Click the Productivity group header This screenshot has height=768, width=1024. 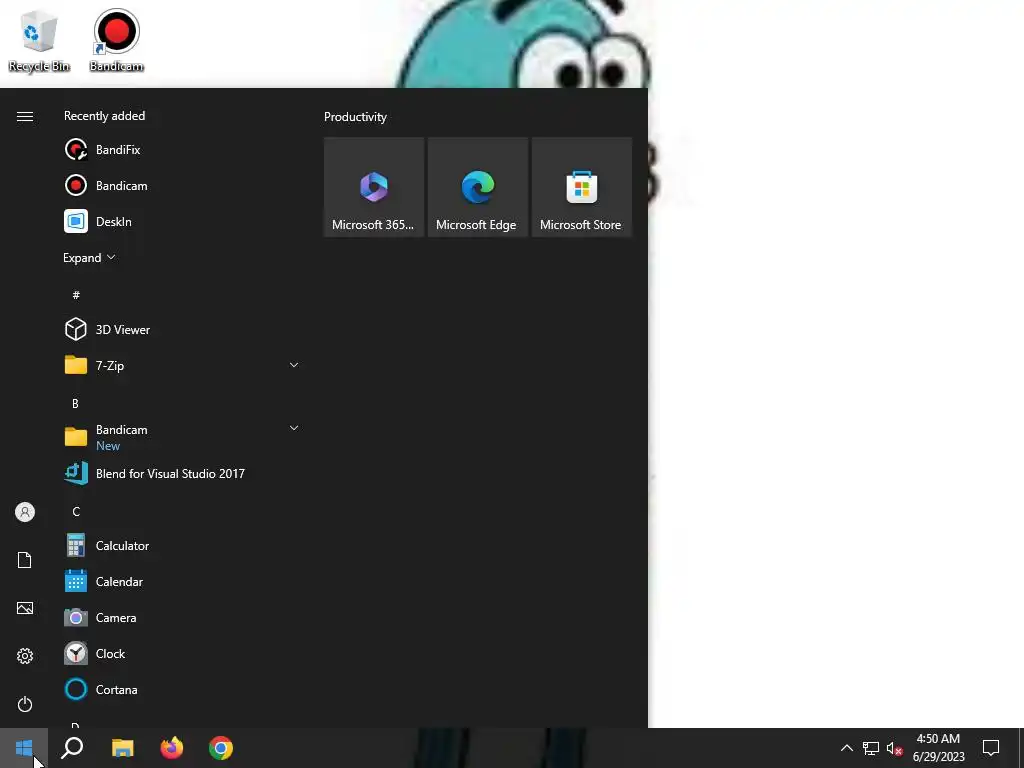355,117
